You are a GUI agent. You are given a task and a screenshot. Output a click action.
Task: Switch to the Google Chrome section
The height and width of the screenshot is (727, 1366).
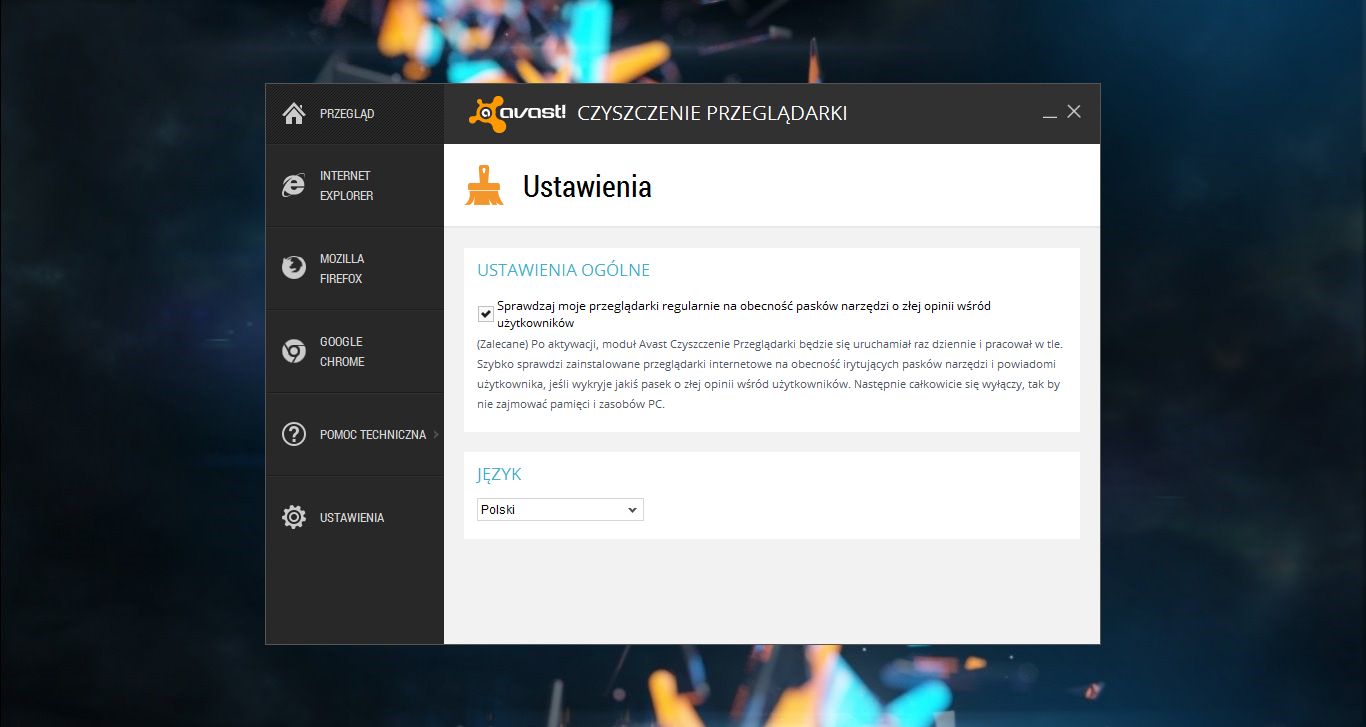355,351
